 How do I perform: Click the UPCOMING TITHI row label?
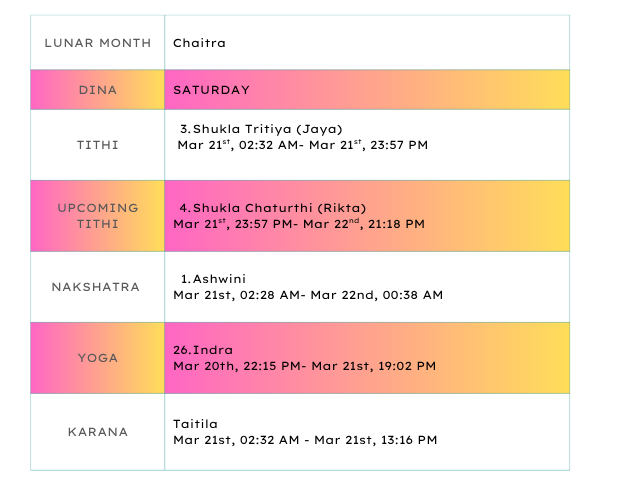98,216
